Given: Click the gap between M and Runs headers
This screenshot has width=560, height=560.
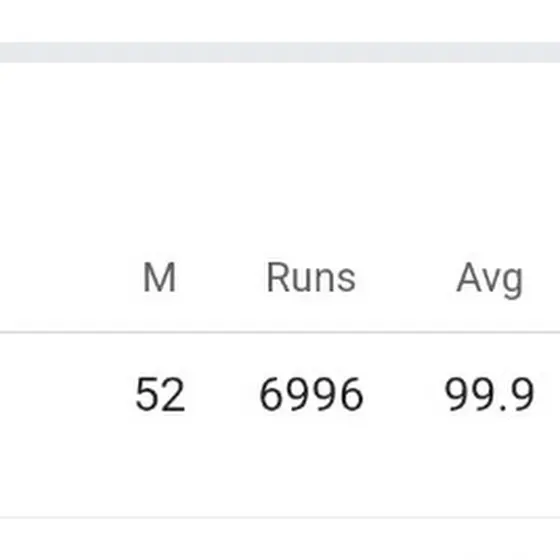Looking at the screenshot, I should (221, 277).
